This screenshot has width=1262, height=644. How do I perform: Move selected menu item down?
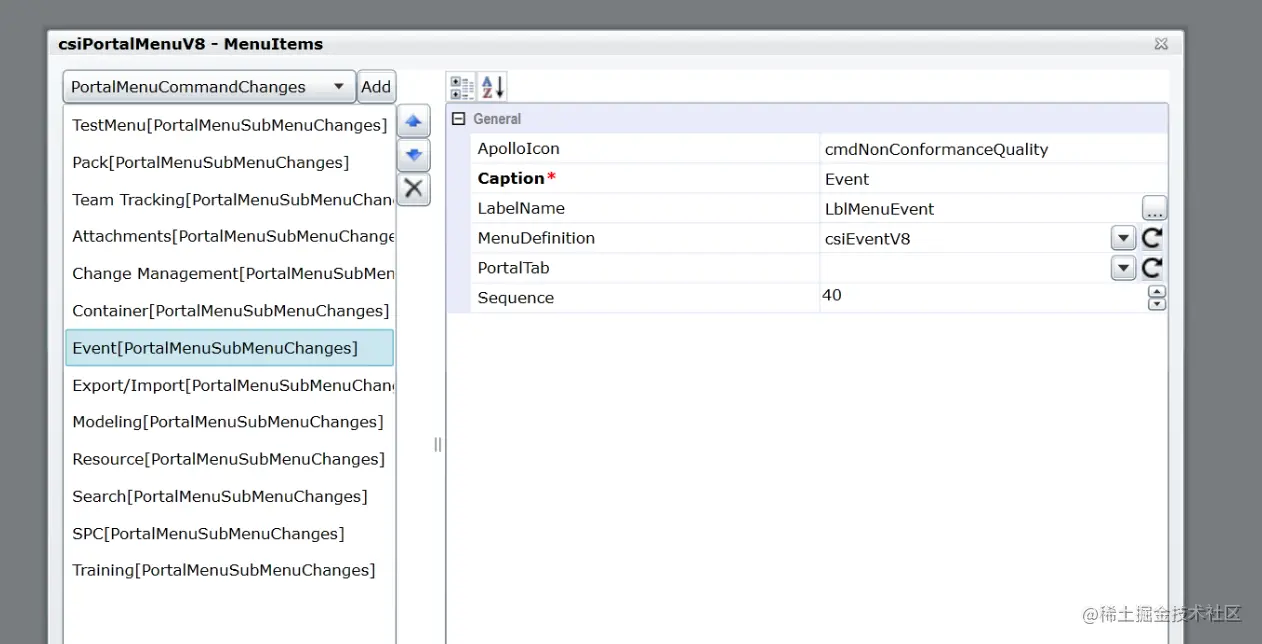[x=414, y=155]
